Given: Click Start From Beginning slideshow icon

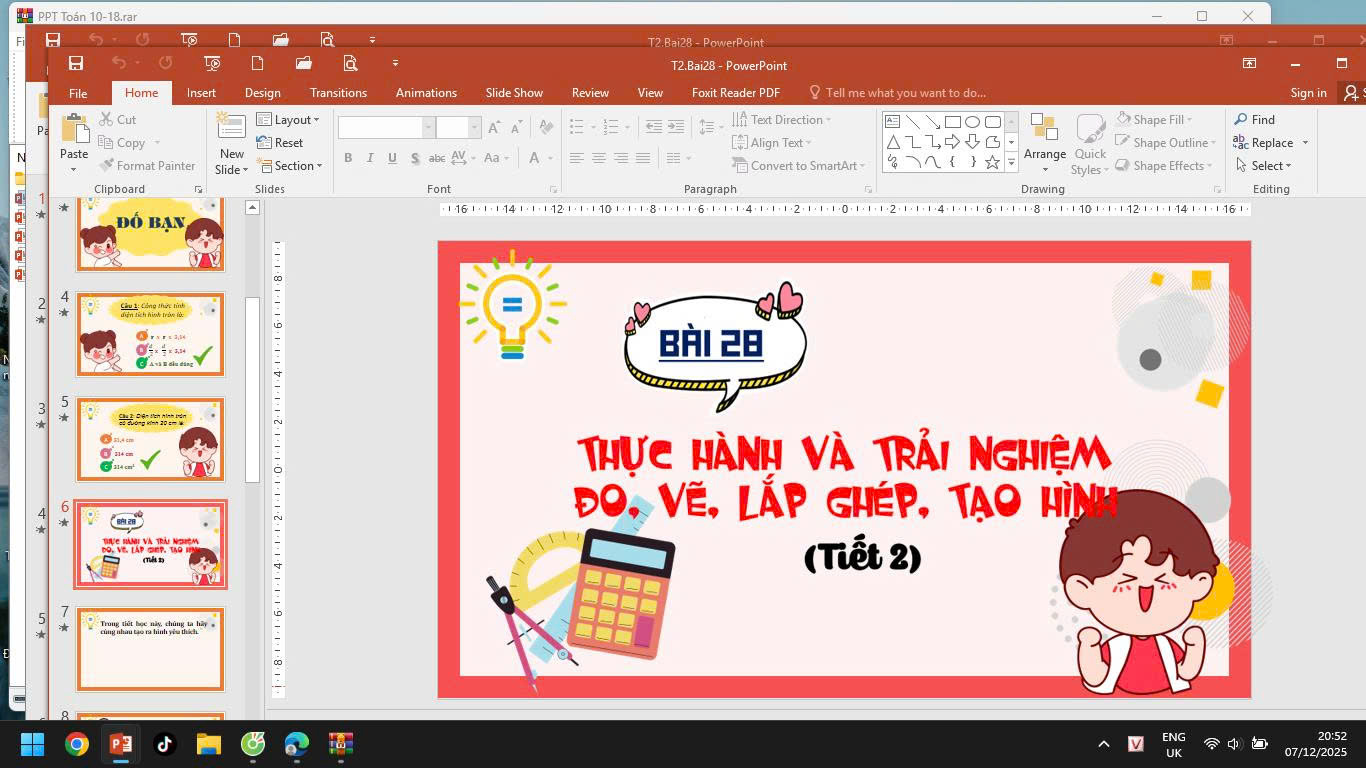Looking at the screenshot, I should 212,64.
